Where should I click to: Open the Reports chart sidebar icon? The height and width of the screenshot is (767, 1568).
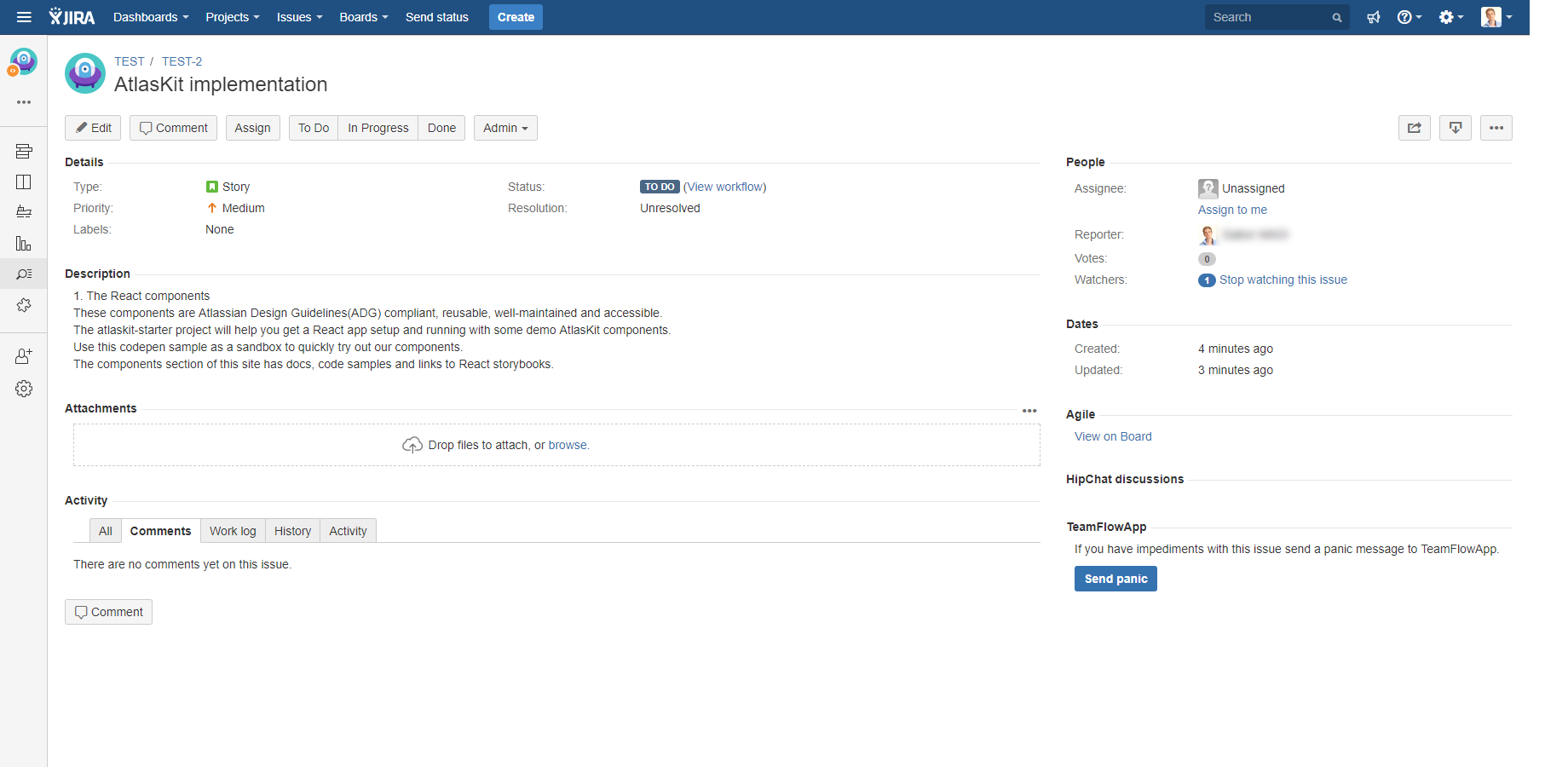[24, 244]
